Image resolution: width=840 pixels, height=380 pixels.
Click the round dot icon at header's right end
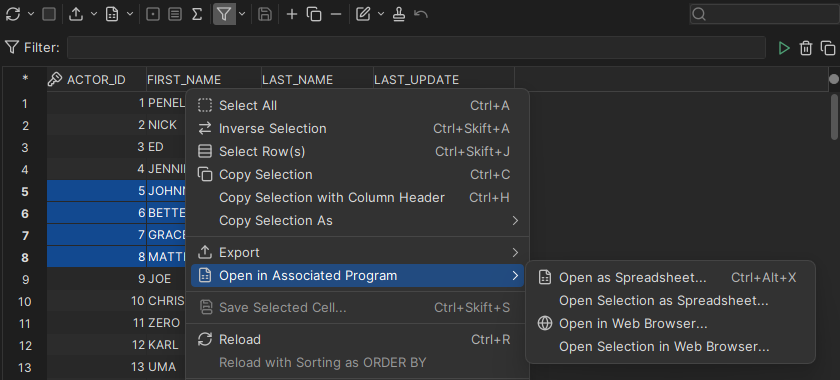[x=834, y=79]
